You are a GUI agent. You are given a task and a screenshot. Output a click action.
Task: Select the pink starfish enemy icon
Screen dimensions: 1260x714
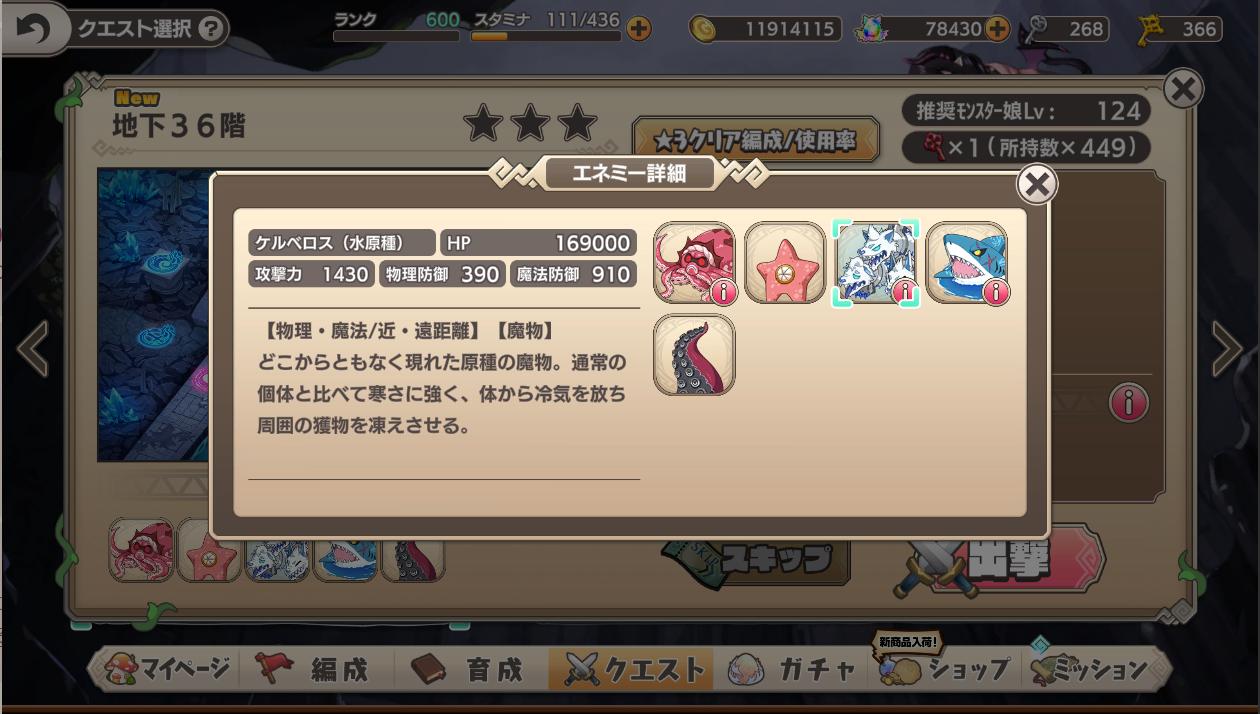click(x=785, y=263)
